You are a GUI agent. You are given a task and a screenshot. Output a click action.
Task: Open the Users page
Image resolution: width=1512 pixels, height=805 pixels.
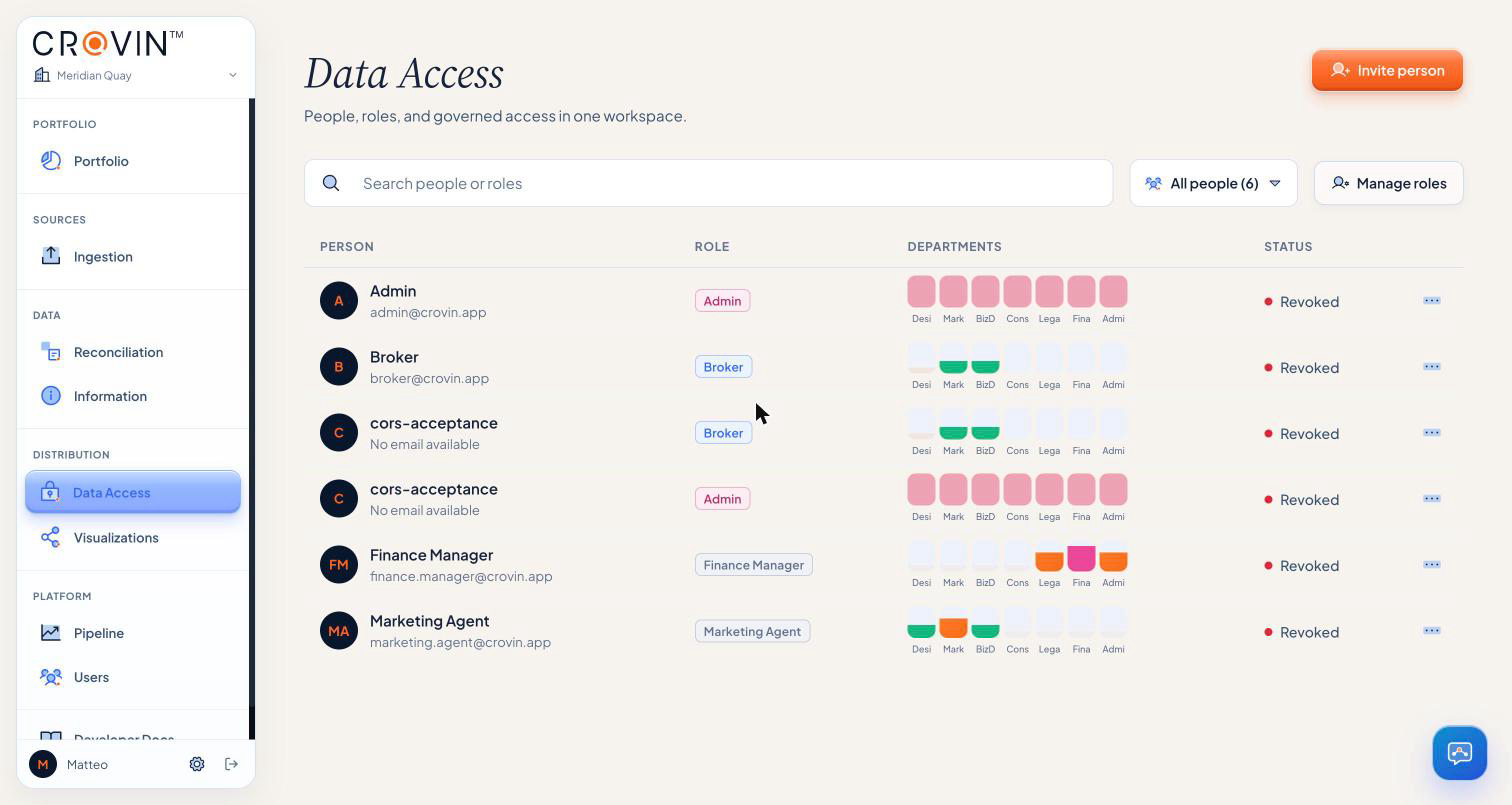(x=133, y=677)
